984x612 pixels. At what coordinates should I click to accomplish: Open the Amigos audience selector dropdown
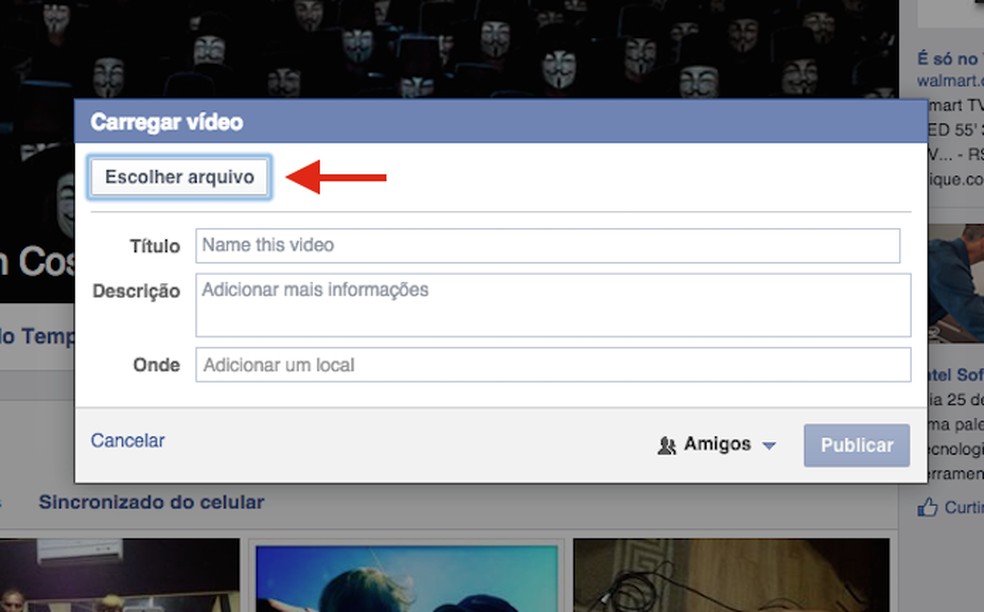pyautogui.click(x=770, y=444)
